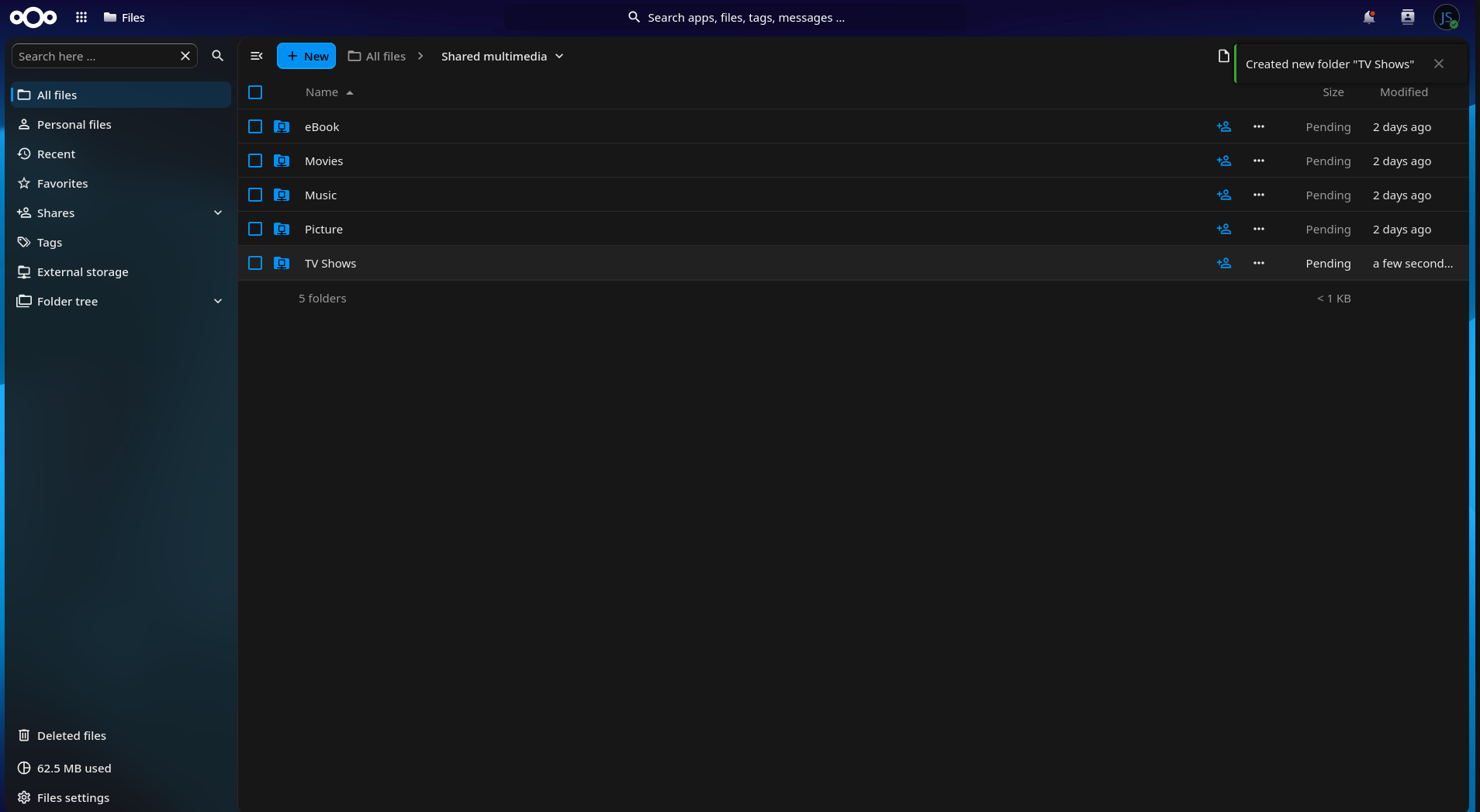1480x812 pixels.
Task: Go to All files breadcrumb
Action: 377,56
